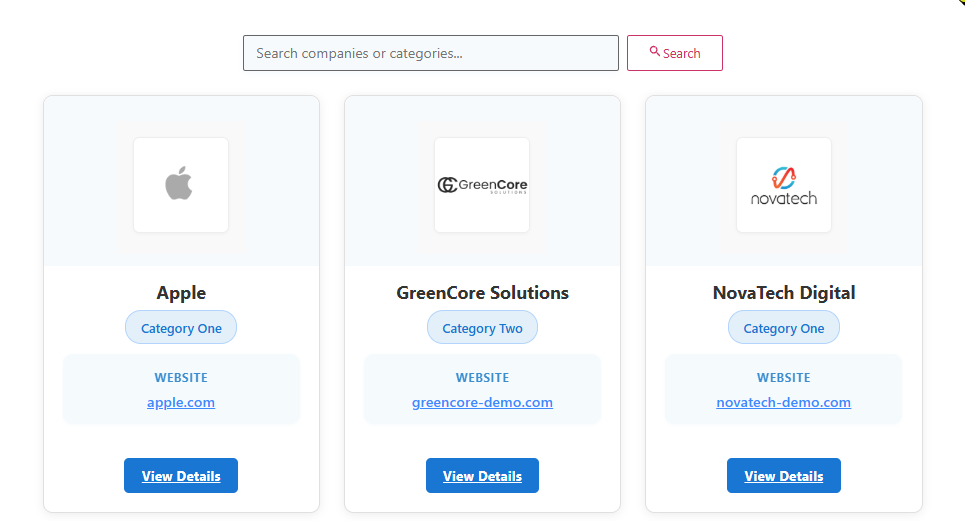This screenshot has width=965, height=521.
Task: View Details for the Apple card
Action: [181, 476]
